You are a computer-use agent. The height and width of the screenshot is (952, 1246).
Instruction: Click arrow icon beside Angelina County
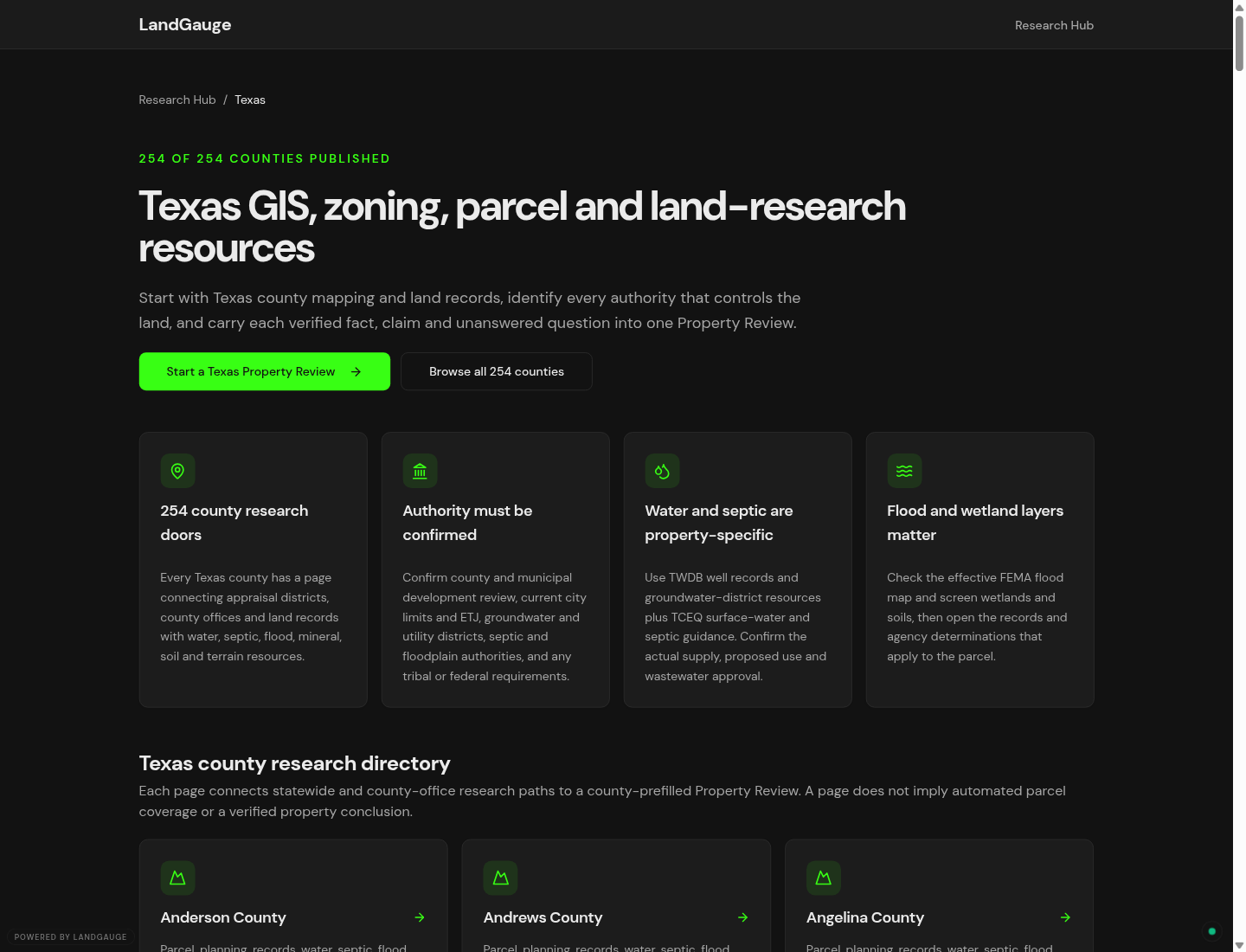coord(1065,917)
